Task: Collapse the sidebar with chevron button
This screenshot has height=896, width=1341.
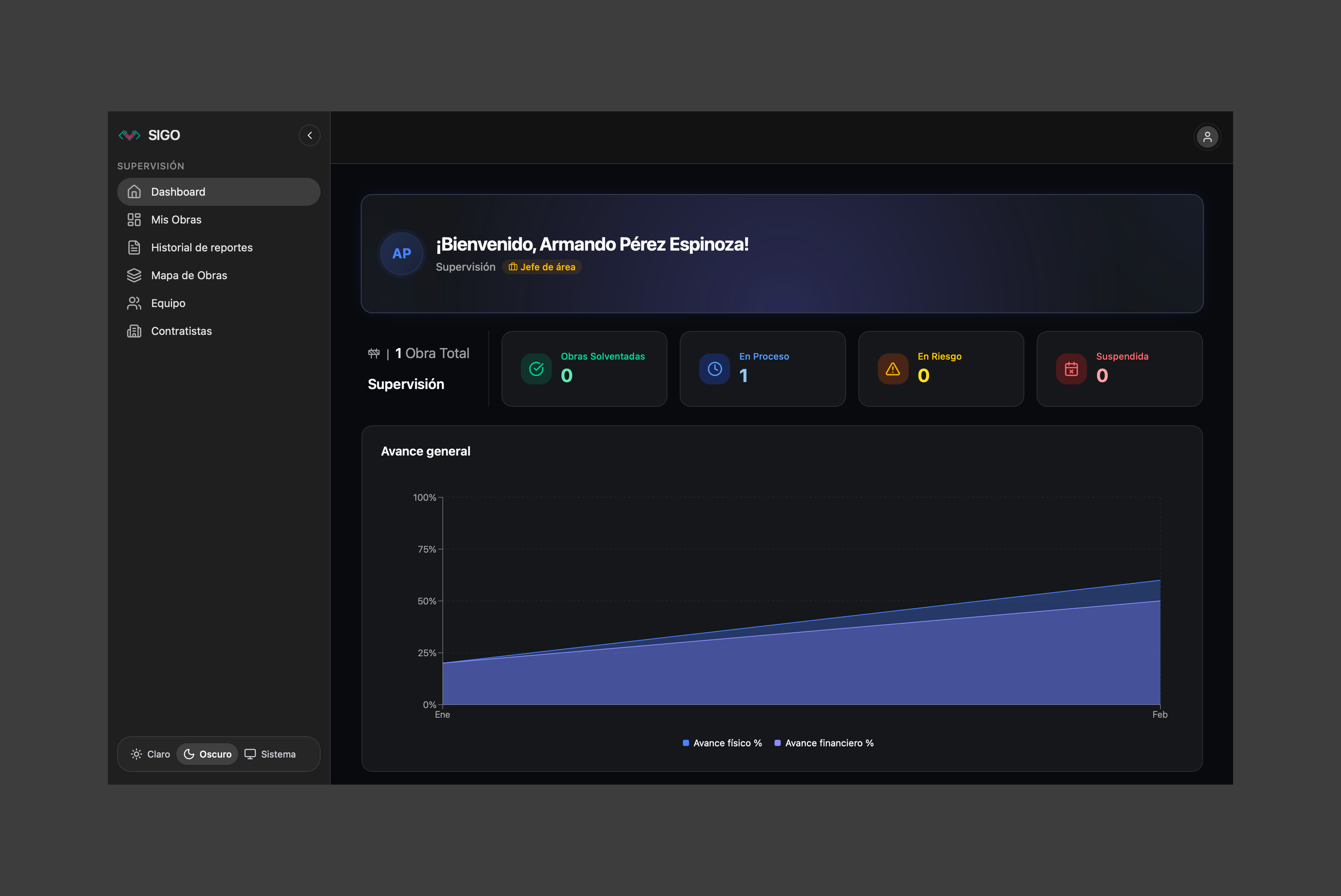Action: coord(310,135)
